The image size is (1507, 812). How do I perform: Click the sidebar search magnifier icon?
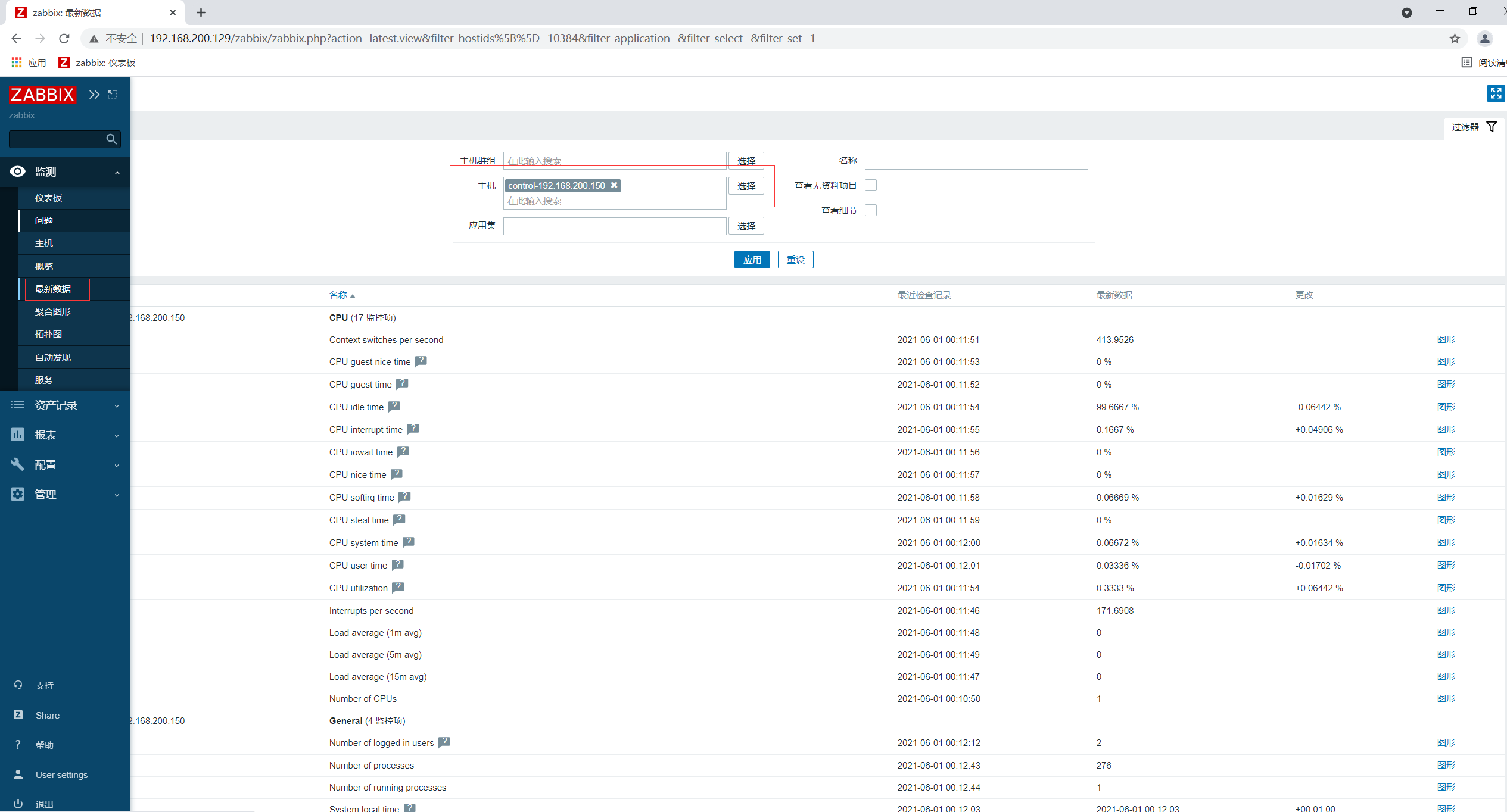(x=111, y=139)
